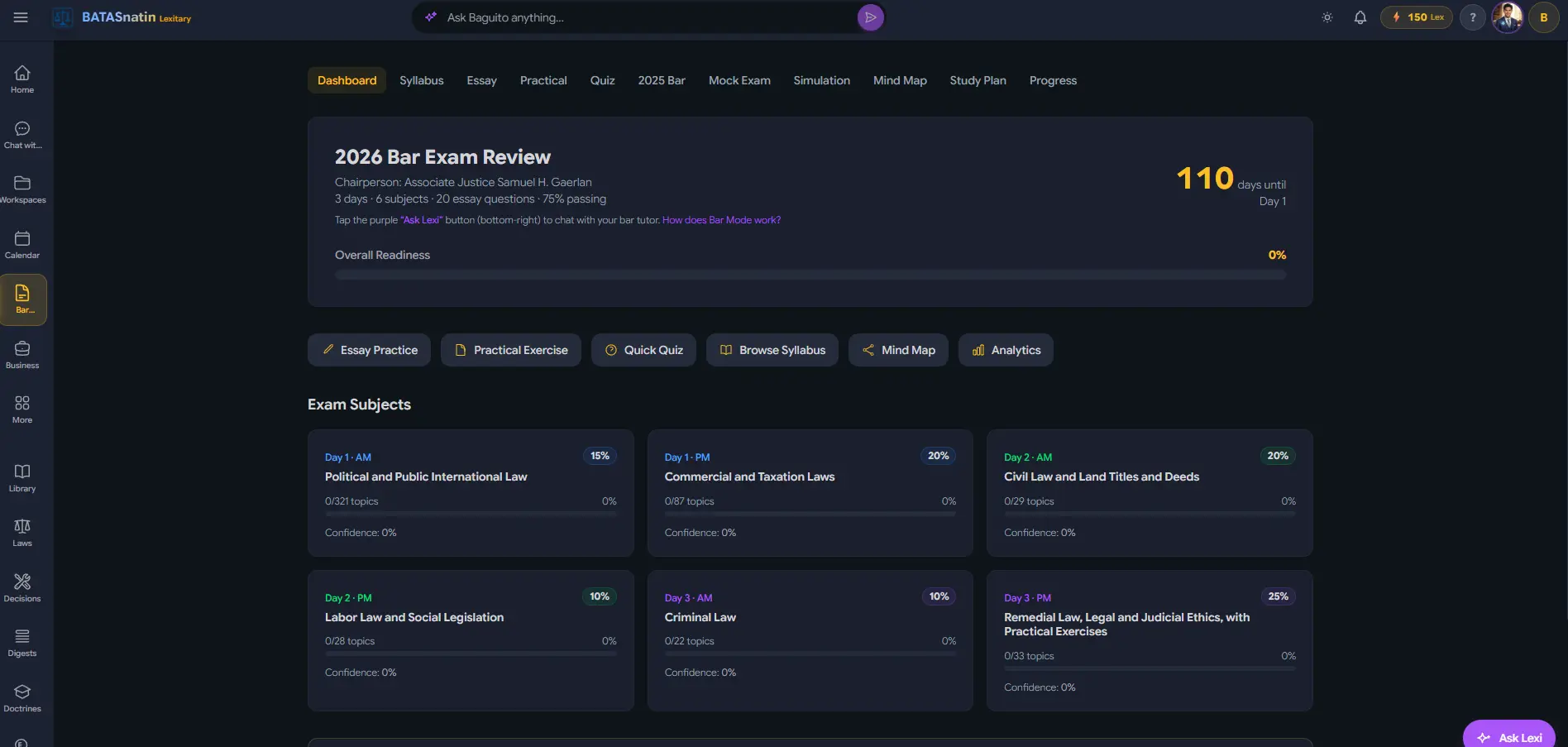This screenshot has width=1568, height=747.
Task: Open How does Bar Mode work link
Action: [721, 220]
